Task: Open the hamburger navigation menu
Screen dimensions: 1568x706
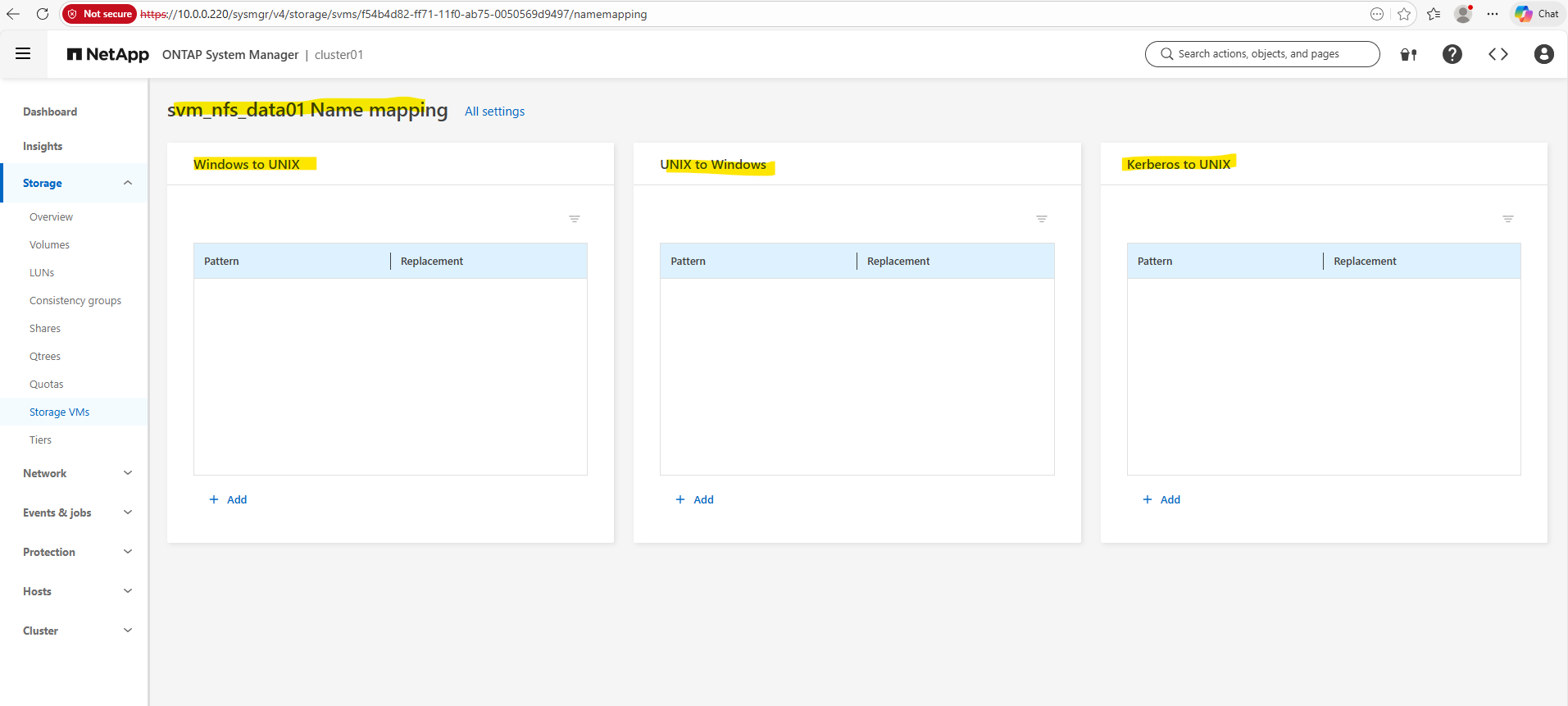Action: pyautogui.click(x=23, y=54)
